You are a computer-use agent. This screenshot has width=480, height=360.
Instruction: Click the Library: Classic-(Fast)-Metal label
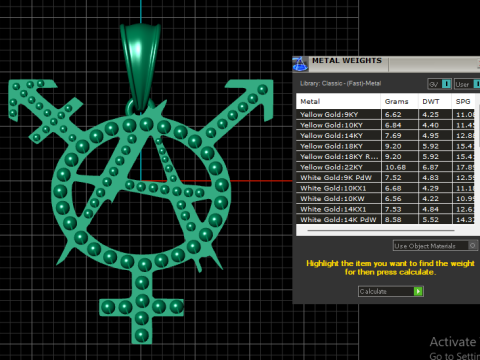point(340,83)
